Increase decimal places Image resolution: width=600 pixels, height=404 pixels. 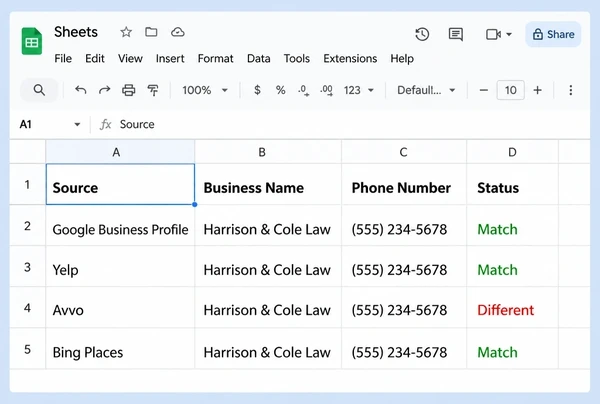point(326,90)
